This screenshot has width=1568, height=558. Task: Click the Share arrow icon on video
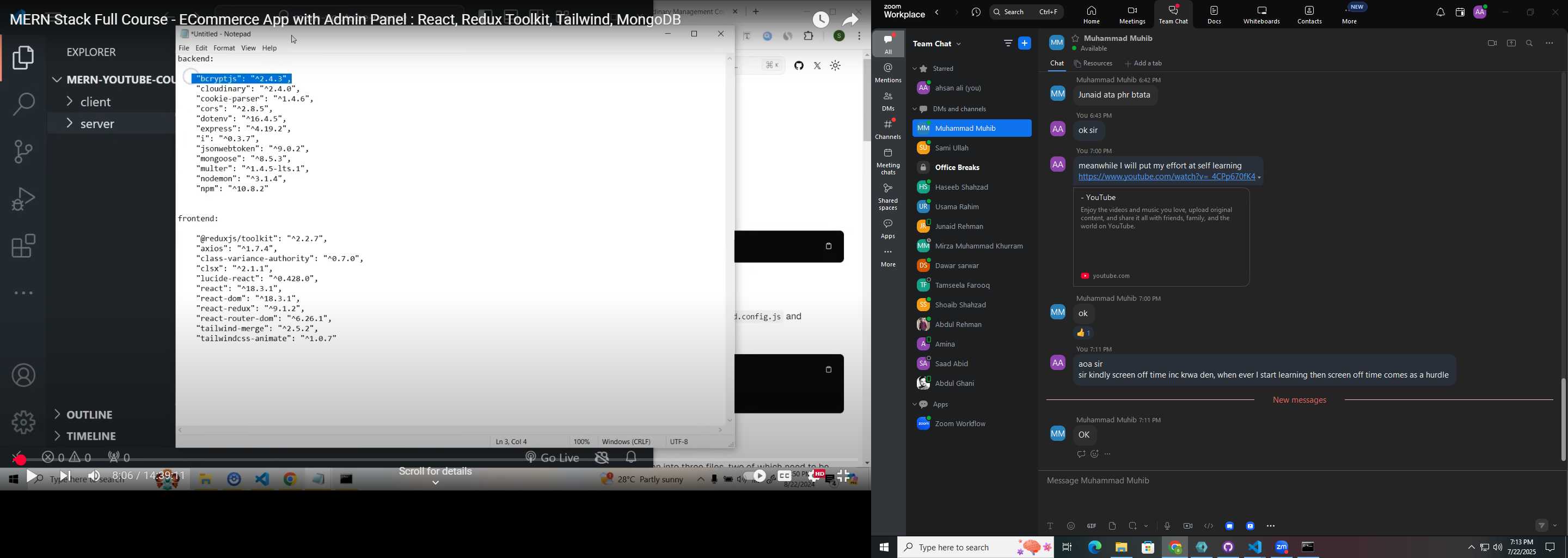pos(851,20)
